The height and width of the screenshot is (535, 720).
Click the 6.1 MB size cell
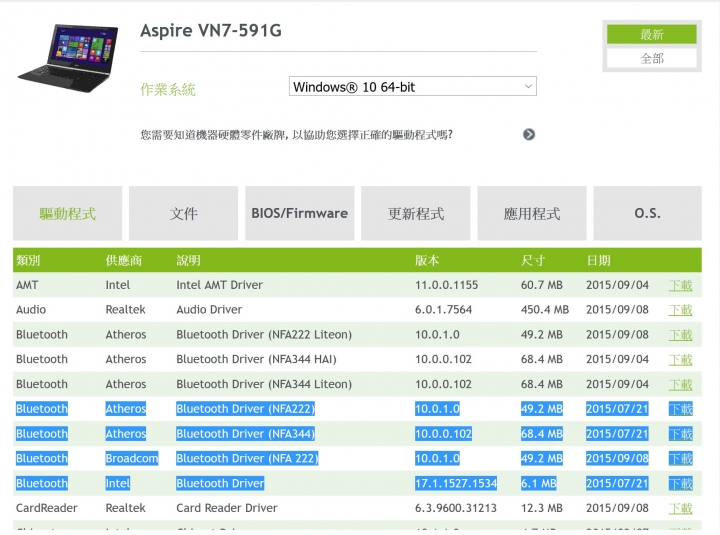point(538,483)
